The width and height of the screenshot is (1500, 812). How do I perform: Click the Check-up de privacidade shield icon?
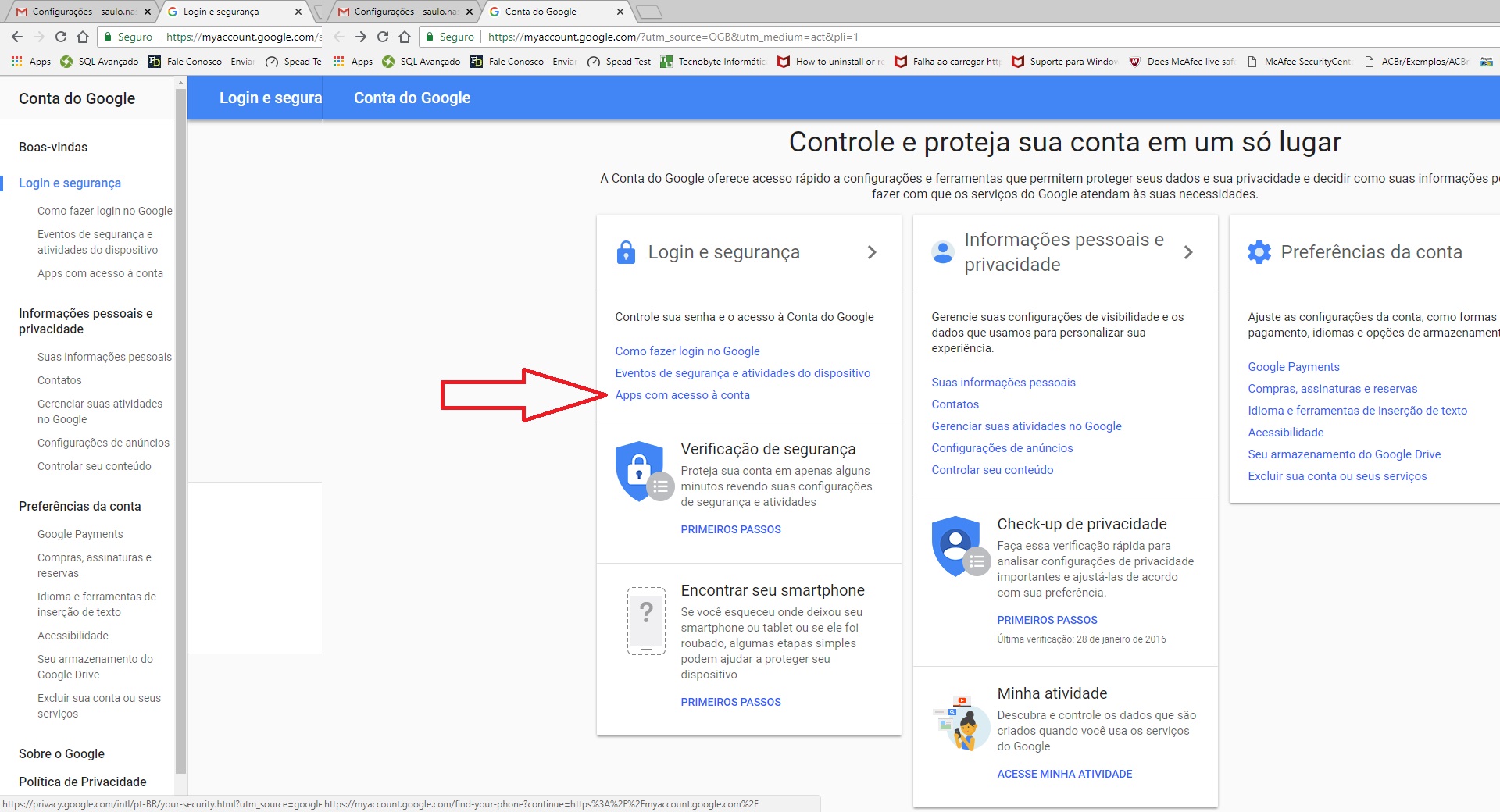pyautogui.click(x=957, y=546)
